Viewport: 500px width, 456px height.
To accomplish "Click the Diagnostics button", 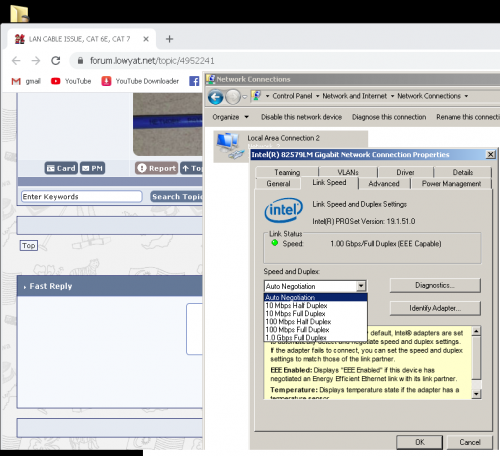I will (435, 285).
